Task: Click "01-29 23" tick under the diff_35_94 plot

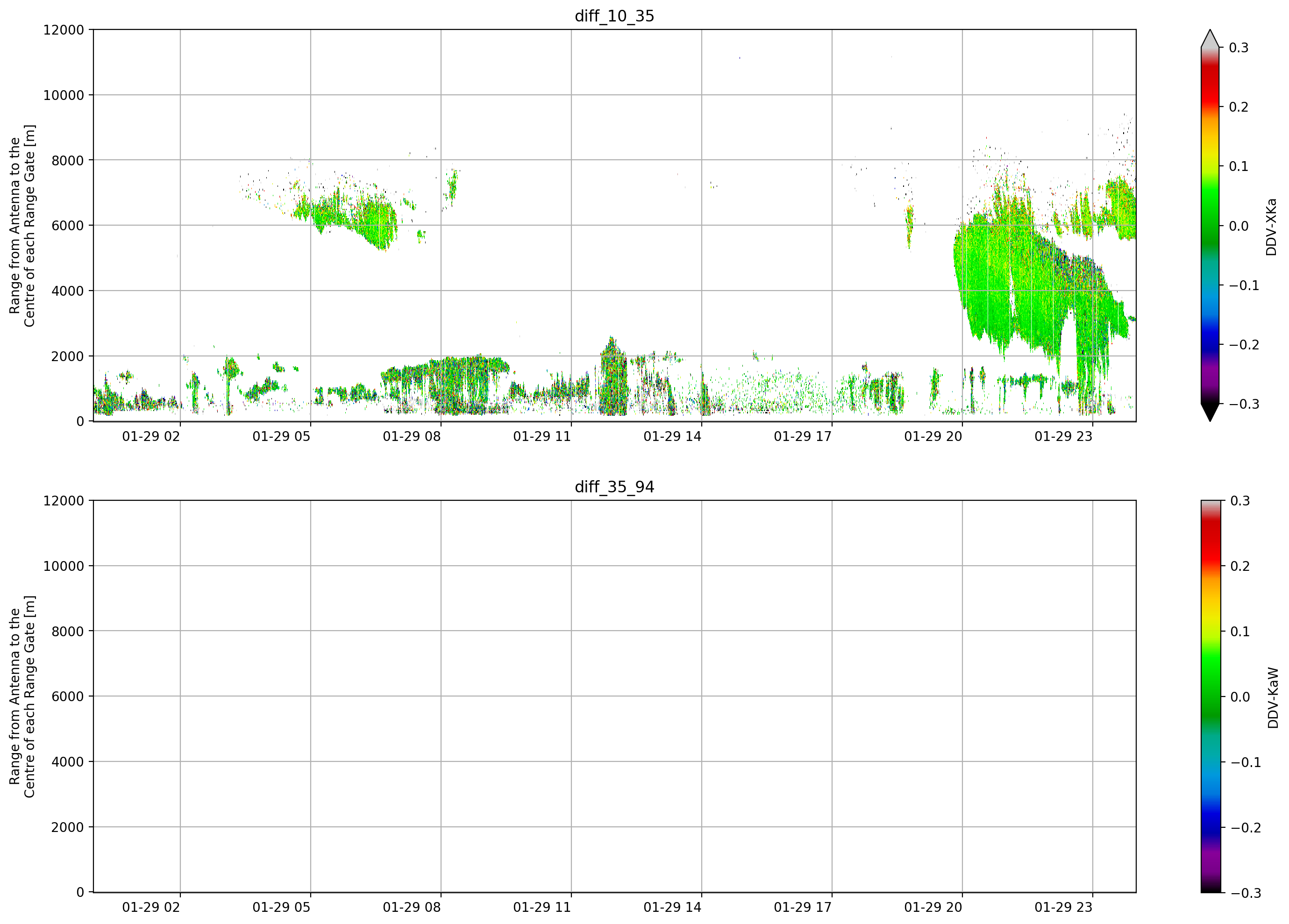Action: point(1063,908)
